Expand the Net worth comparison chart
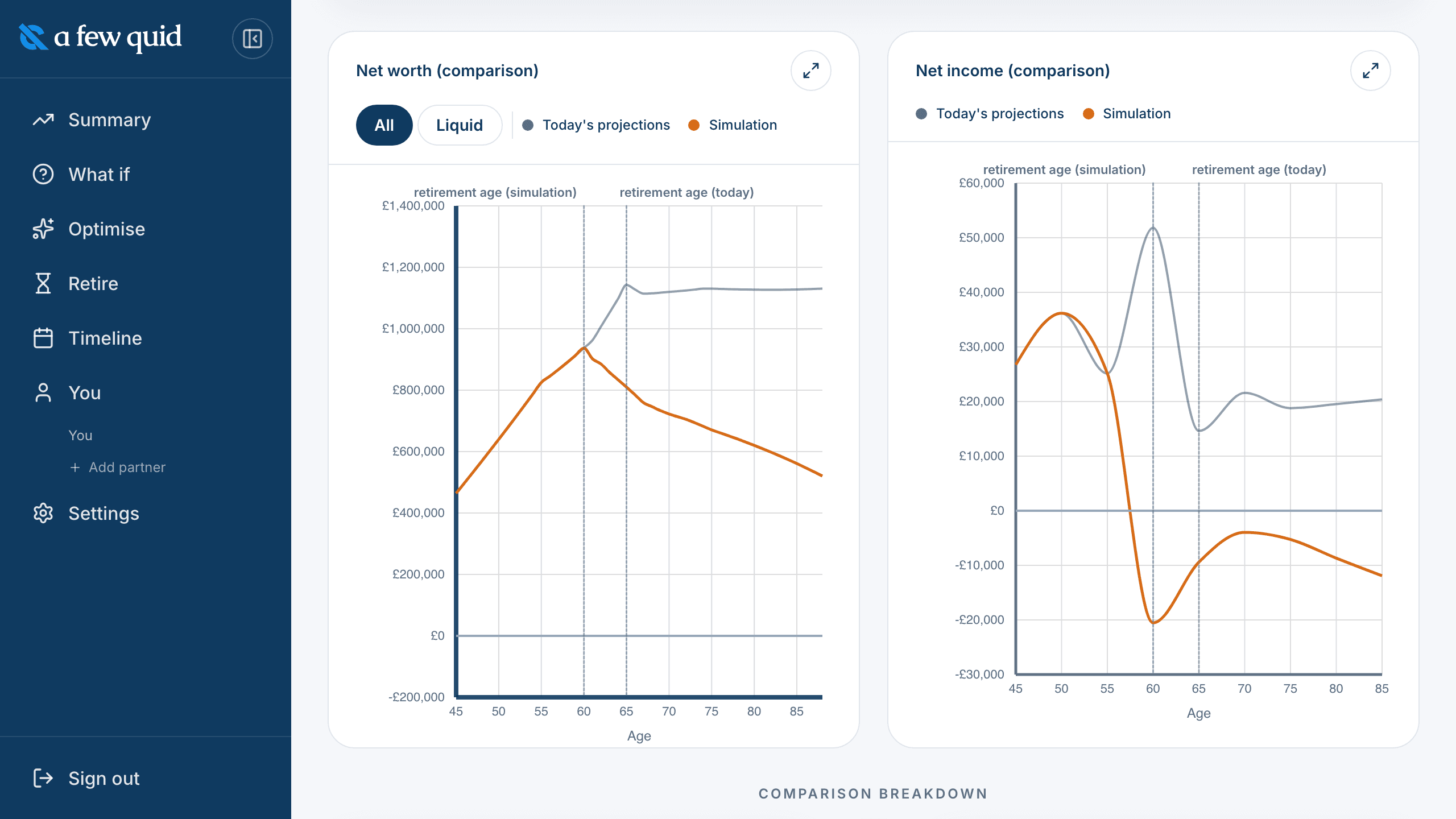The image size is (1456, 819). (811, 71)
